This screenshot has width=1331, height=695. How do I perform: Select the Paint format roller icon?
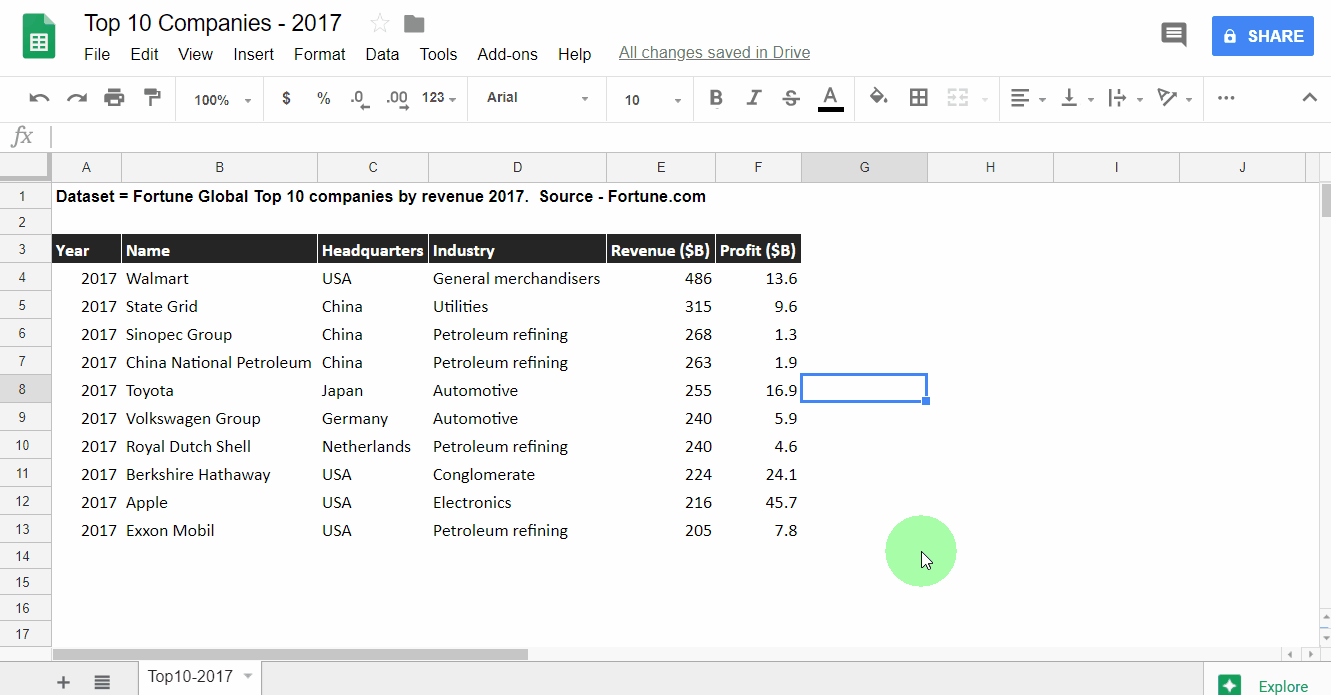pyautogui.click(x=152, y=98)
